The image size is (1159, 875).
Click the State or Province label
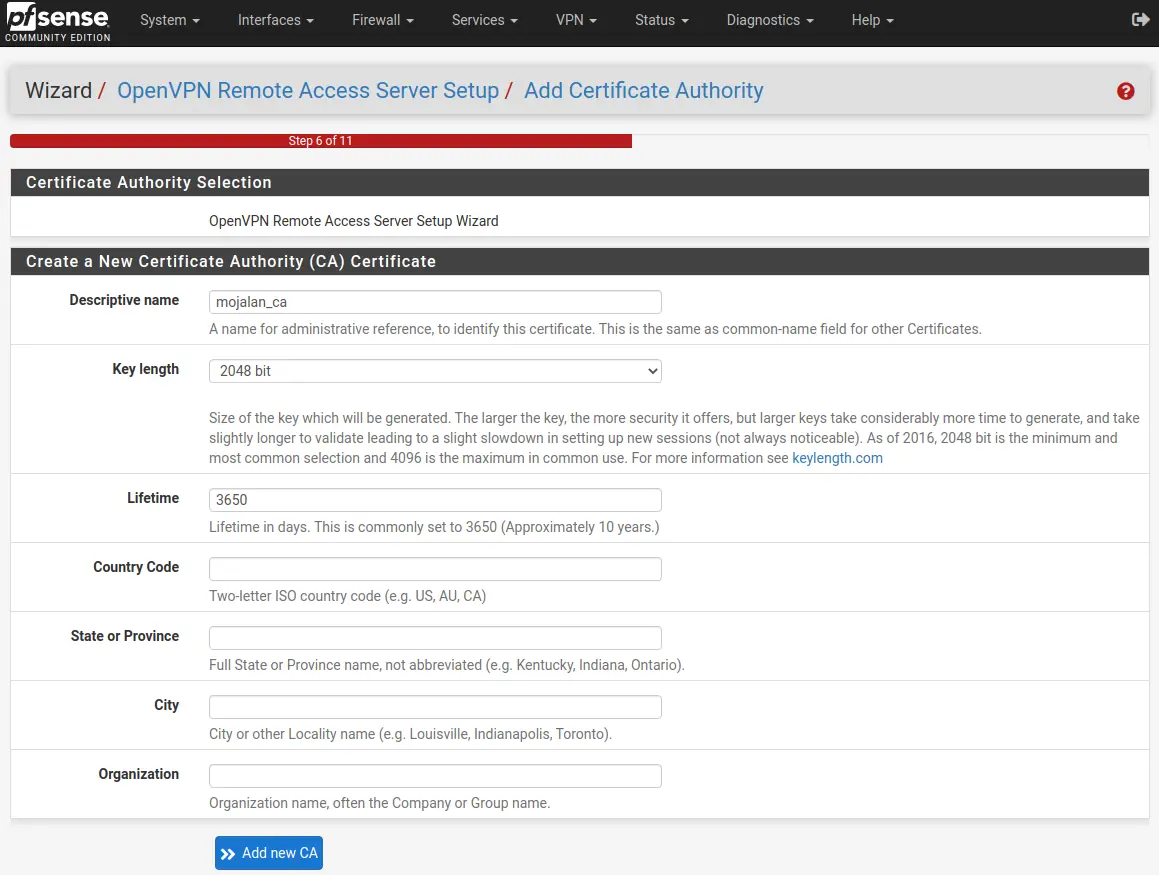point(125,636)
